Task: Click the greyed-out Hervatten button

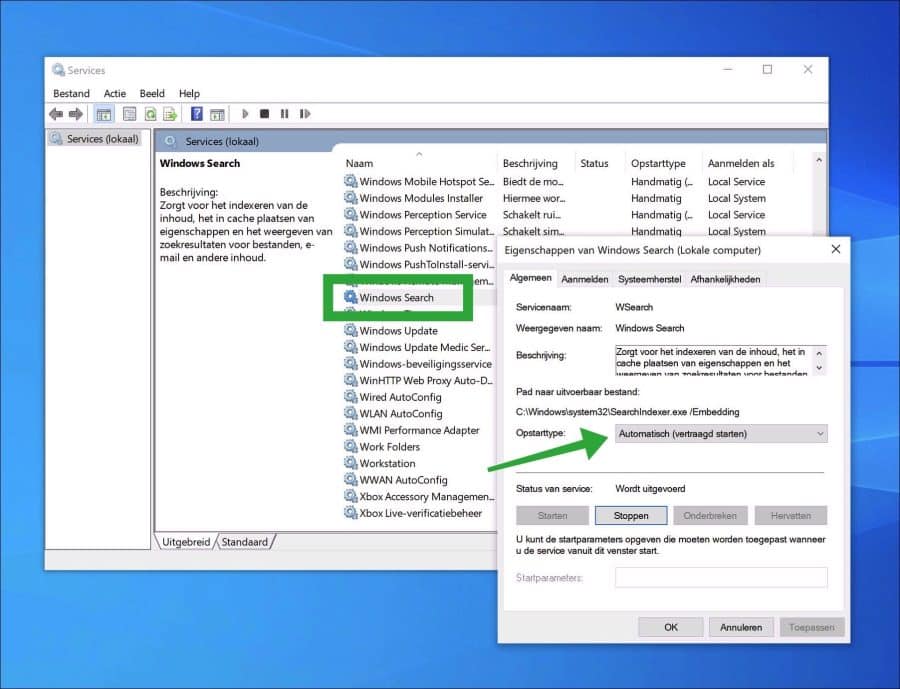Action: (790, 516)
